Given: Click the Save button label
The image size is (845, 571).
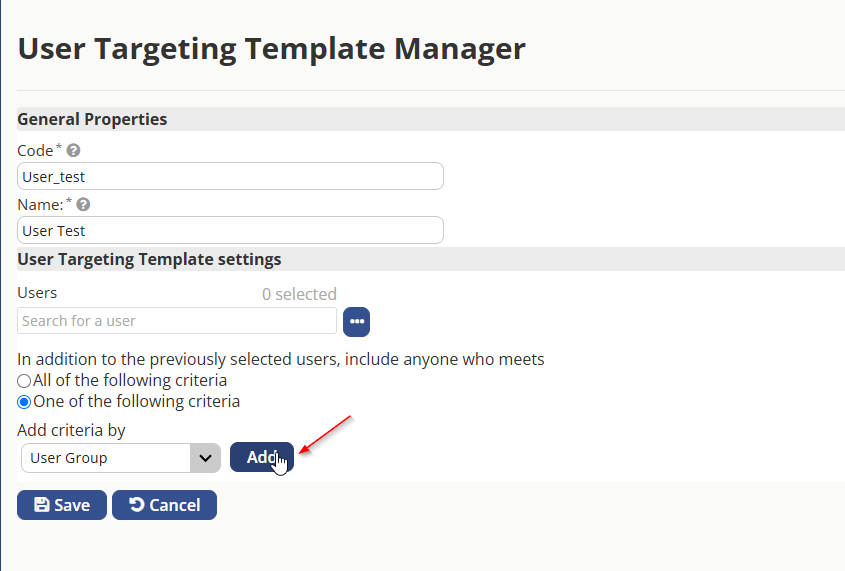Looking at the screenshot, I should (72, 505).
